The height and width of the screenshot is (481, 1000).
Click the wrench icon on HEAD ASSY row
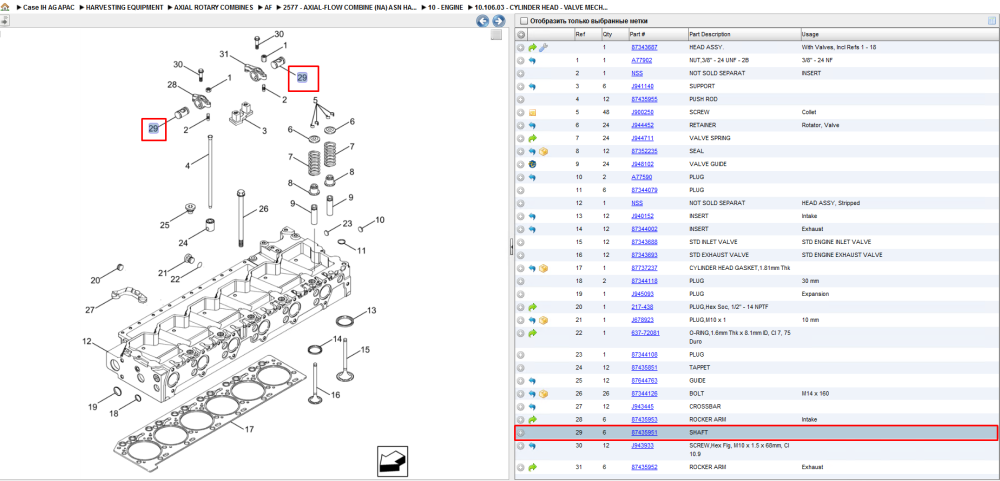click(543, 47)
